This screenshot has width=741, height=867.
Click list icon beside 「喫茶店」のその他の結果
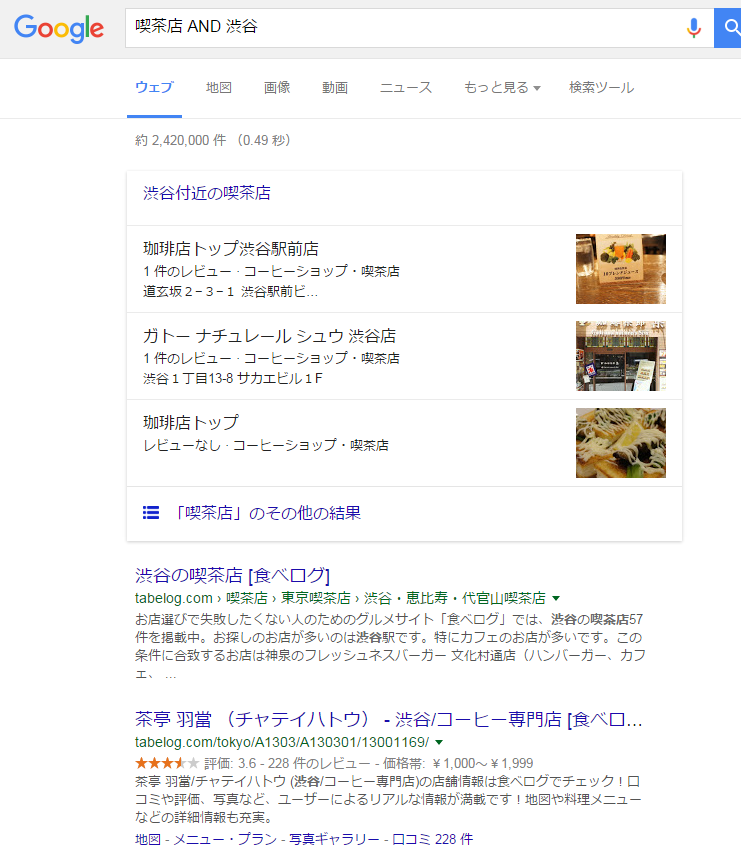click(151, 513)
